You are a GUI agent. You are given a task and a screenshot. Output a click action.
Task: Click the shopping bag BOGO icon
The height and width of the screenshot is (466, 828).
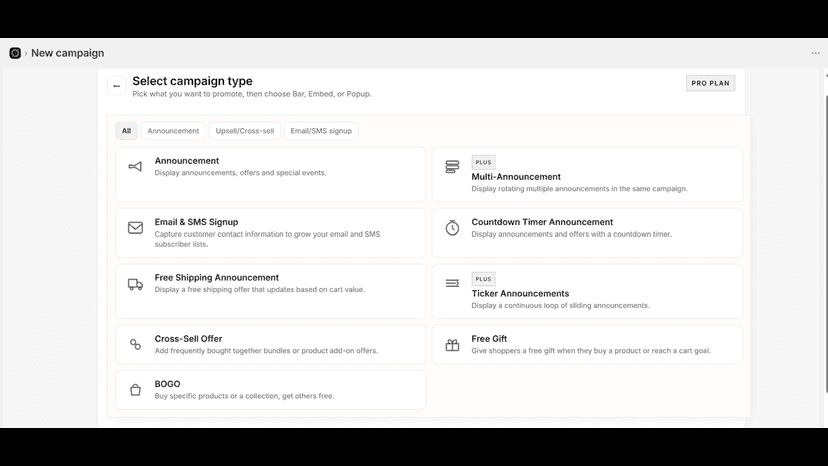(135, 390)
